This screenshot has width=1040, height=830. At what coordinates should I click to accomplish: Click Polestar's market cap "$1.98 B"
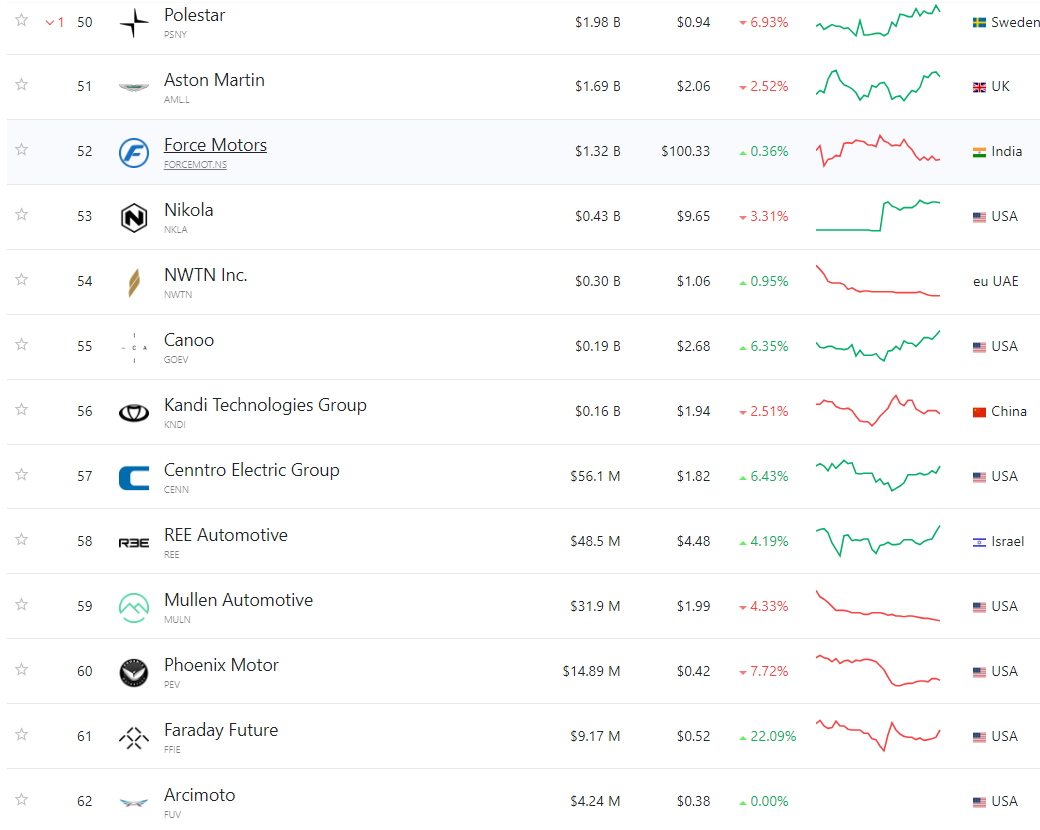598,23
